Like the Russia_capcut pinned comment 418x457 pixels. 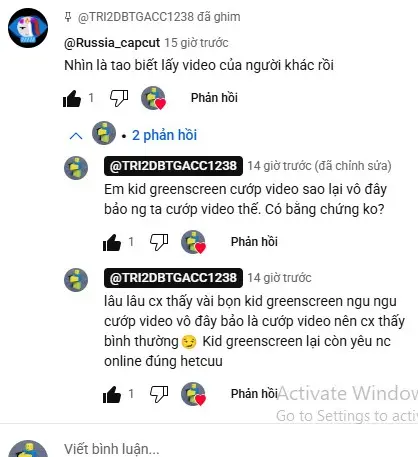(72, 99)
